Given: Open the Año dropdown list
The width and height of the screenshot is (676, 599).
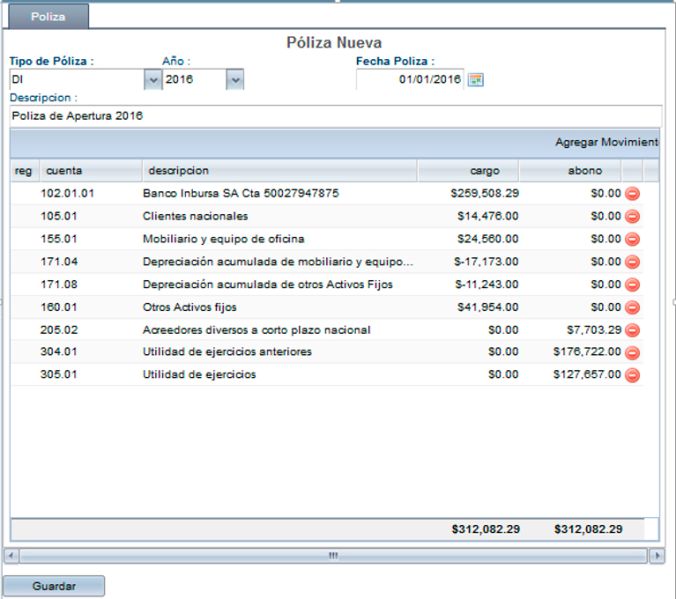Looking at the screenshot, I should pyautogui.click(x=234, y=80).
